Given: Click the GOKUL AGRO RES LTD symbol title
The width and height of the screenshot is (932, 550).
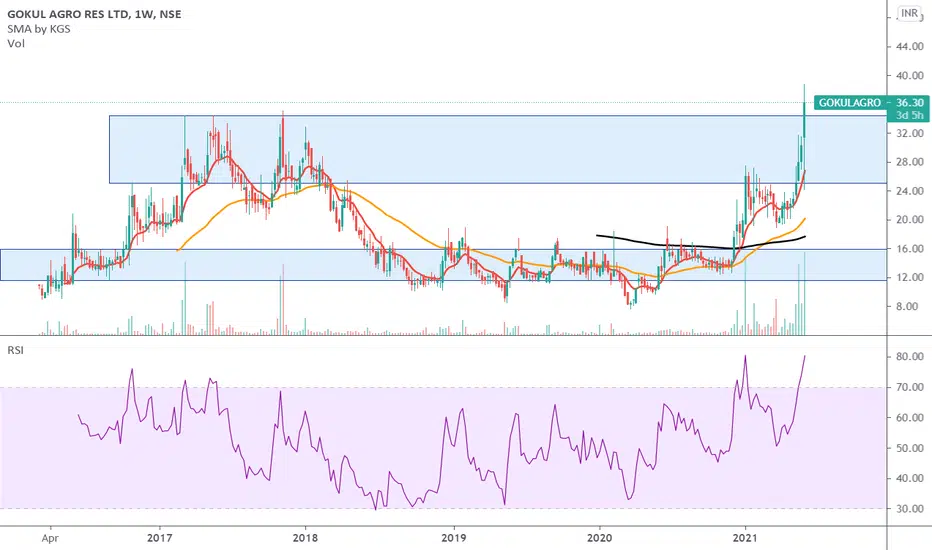Looking at the screenshot, I should [x=94, y=14].
